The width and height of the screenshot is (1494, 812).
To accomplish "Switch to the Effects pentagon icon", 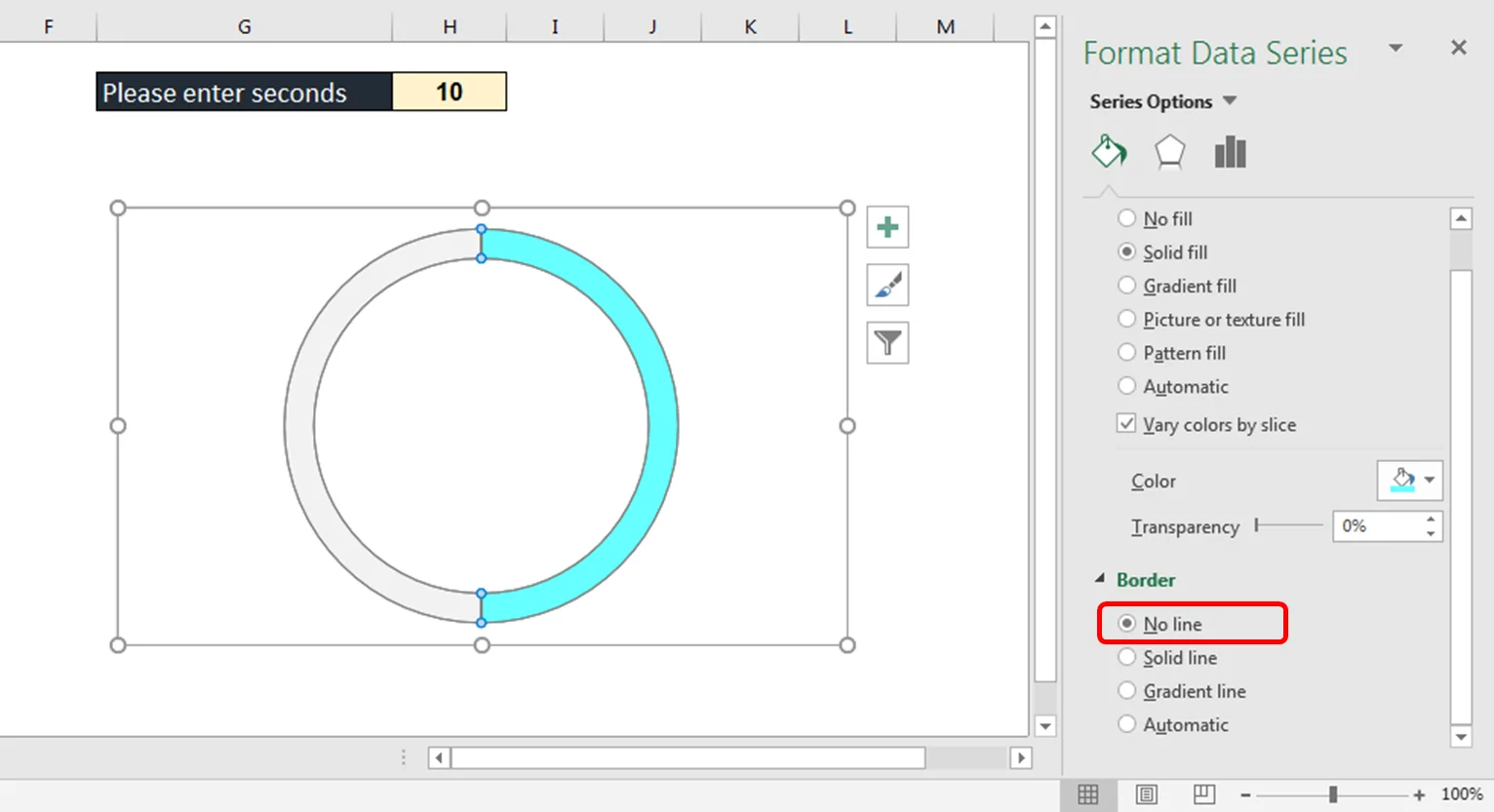I will pos(1169,152).
